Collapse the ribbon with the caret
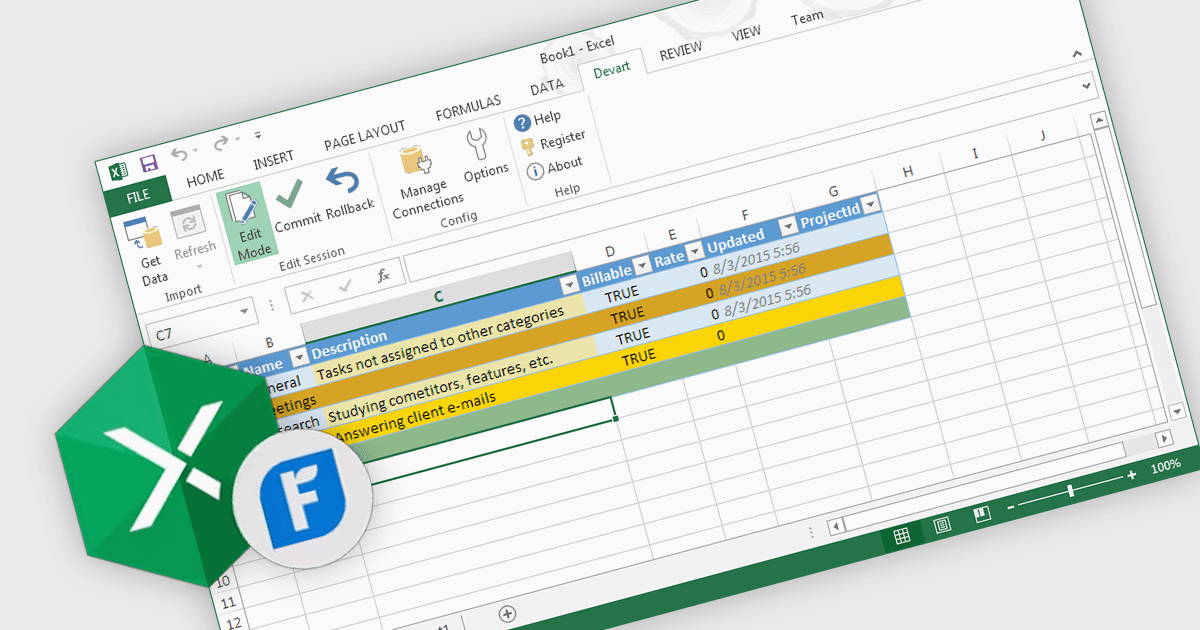 [1076, 55]
